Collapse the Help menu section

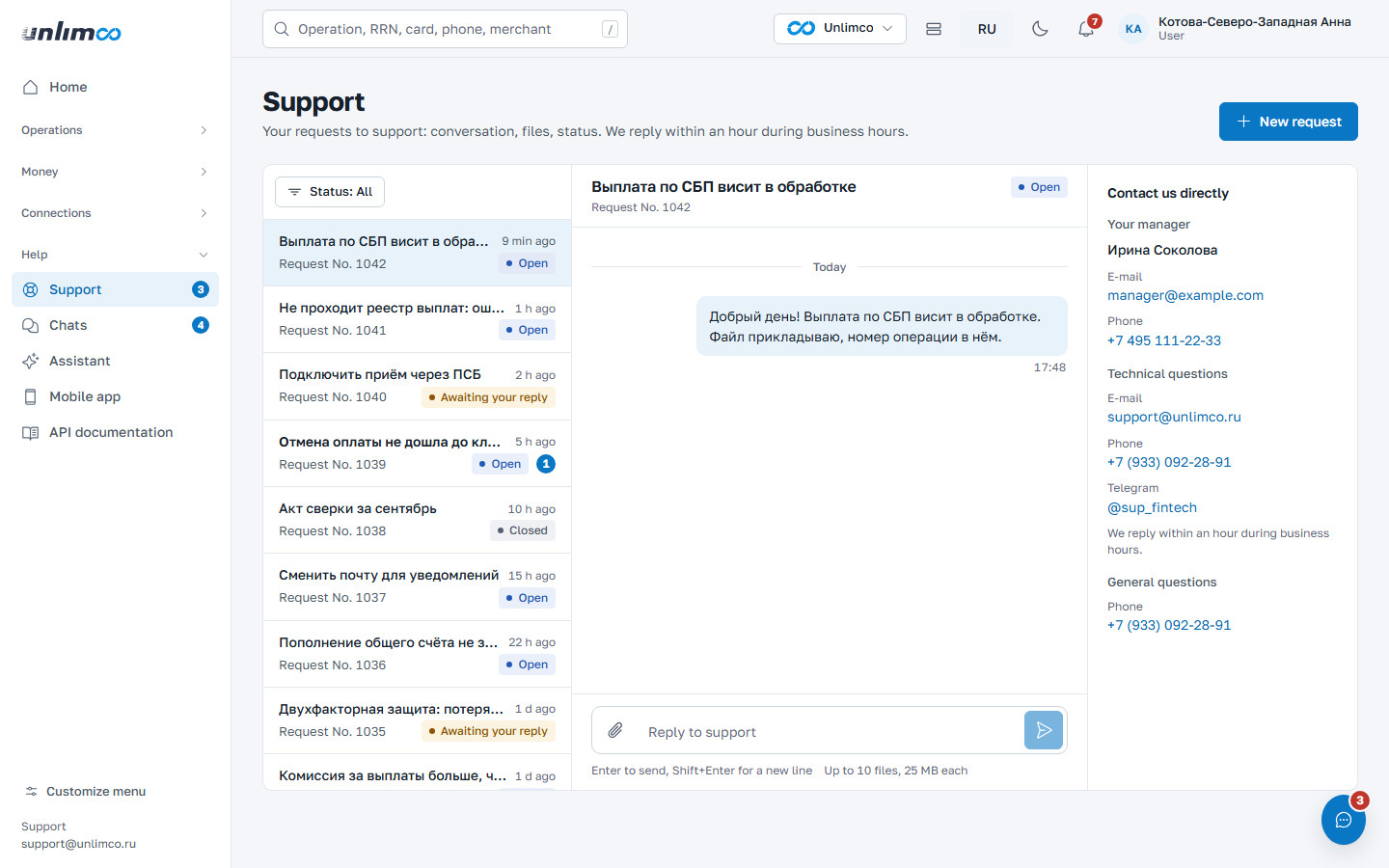(x=116, y=255)
